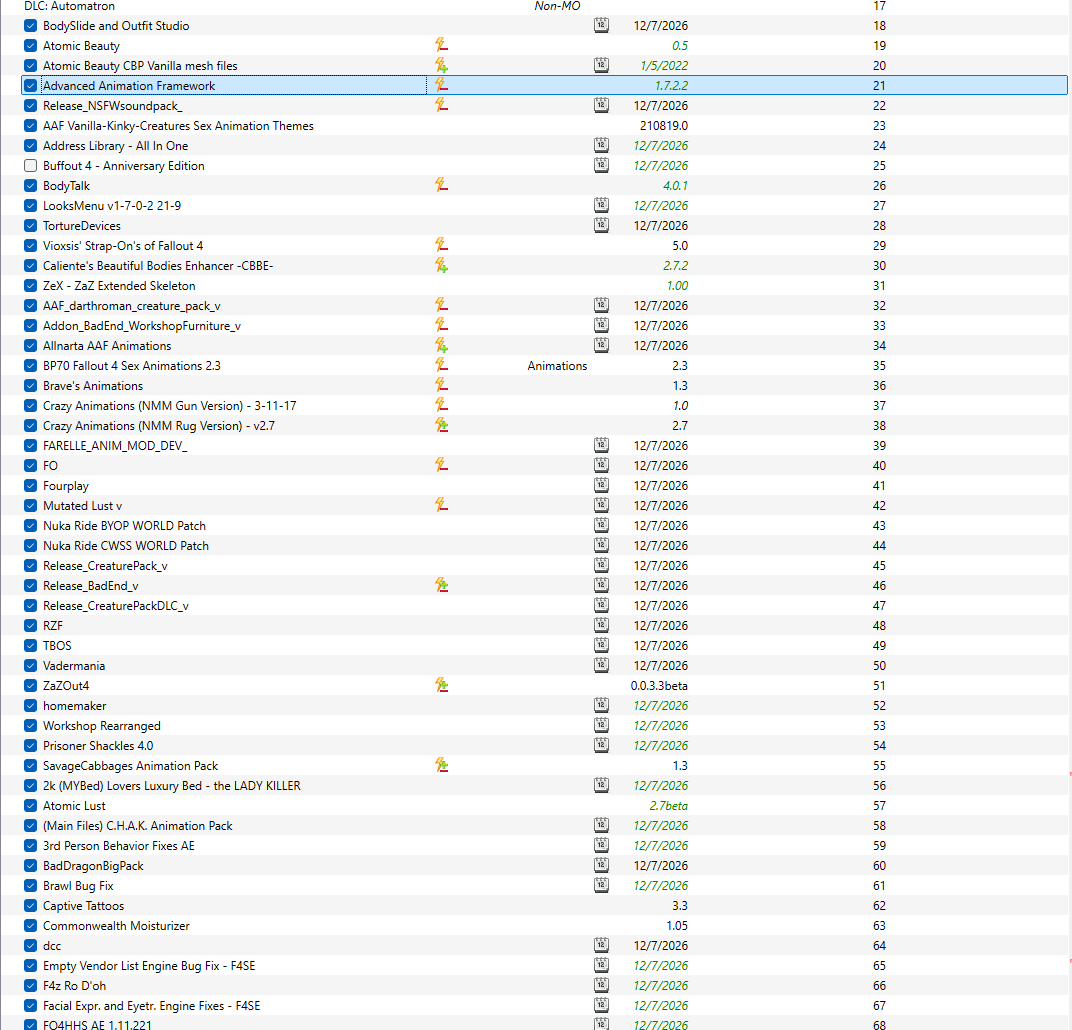This screenshot has width=1072, height=1030.
Task: Click the conflict icon for Release_BadEnd_v
Action: tap(442, 585)
